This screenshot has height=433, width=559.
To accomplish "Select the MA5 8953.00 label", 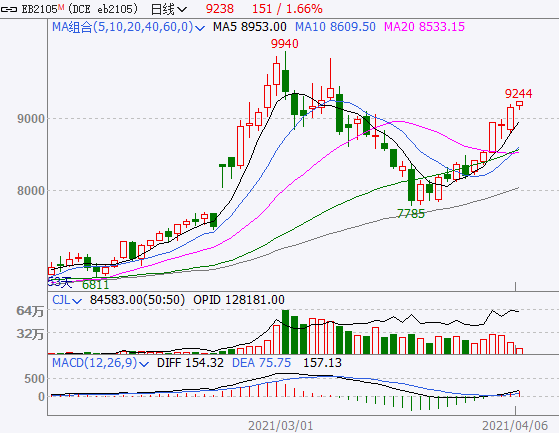I will coord(250,27).
